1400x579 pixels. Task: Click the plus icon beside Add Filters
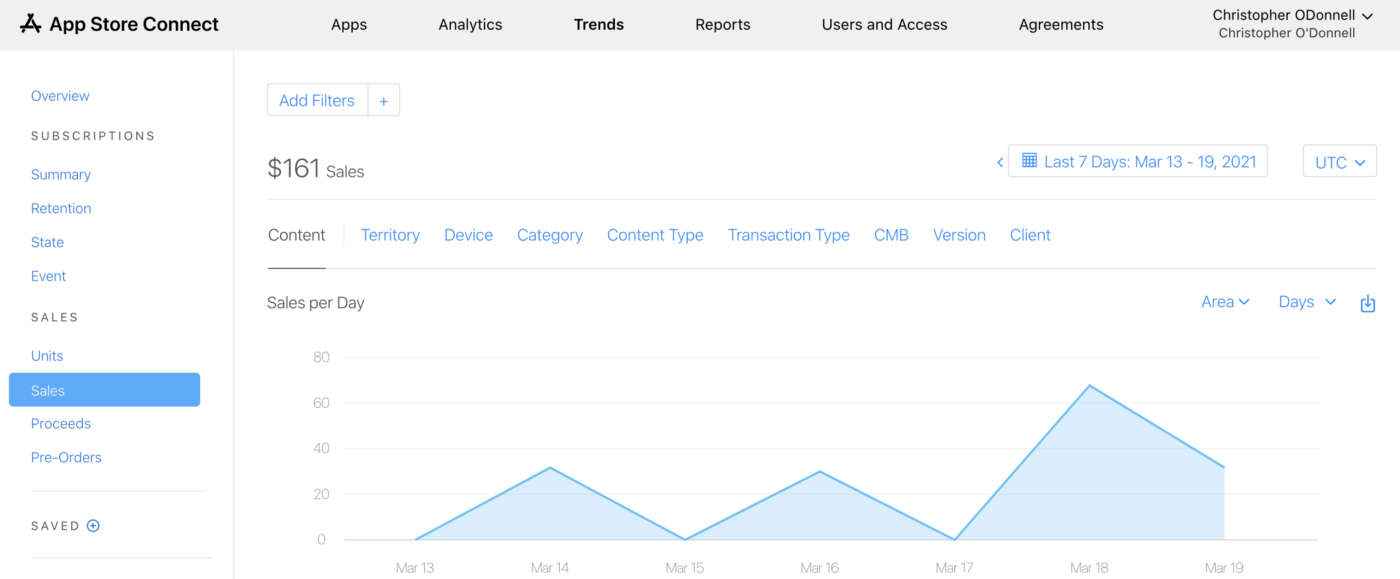[384, 100]
